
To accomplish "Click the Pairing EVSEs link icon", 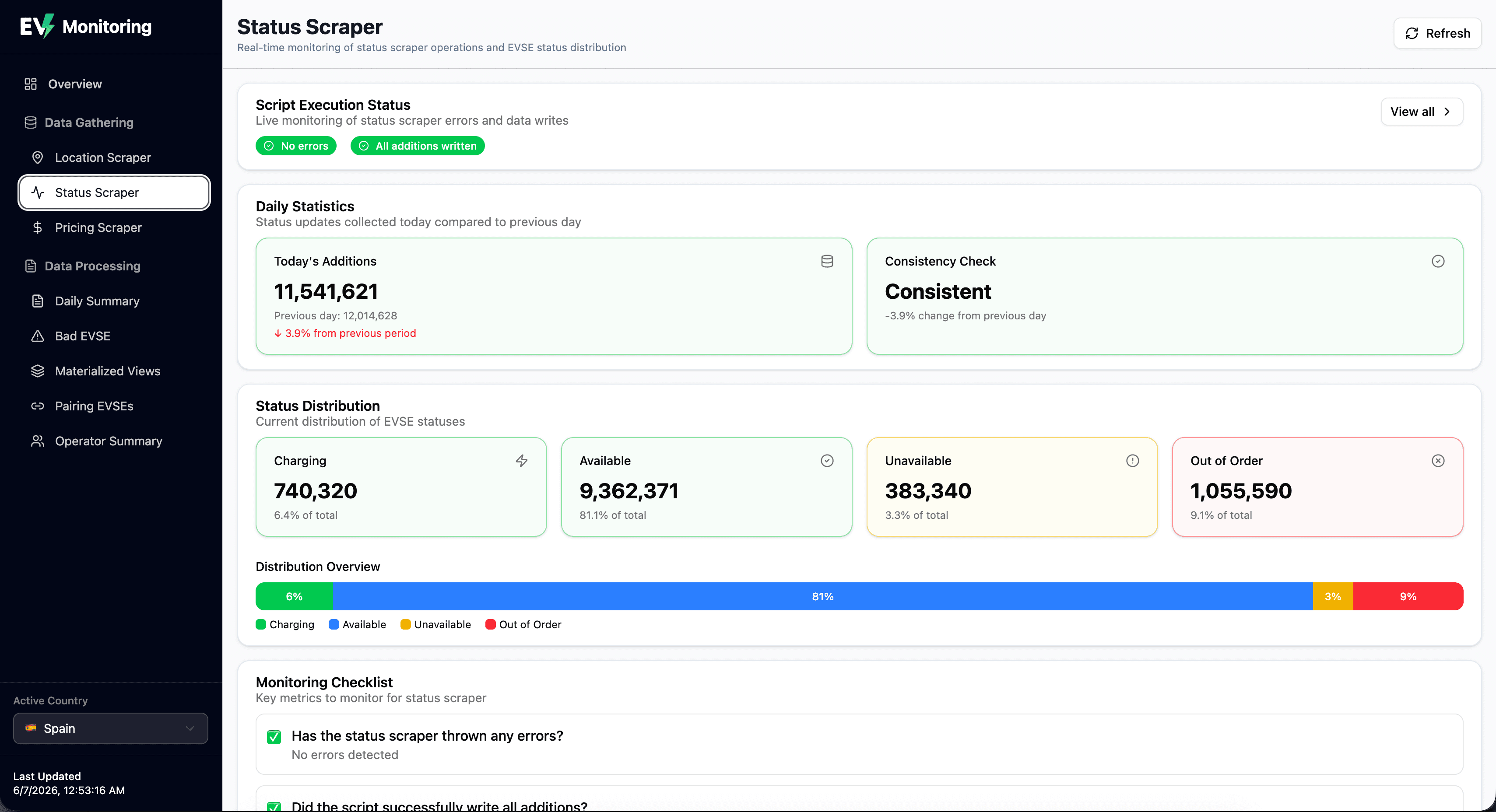I will [38, 406].
